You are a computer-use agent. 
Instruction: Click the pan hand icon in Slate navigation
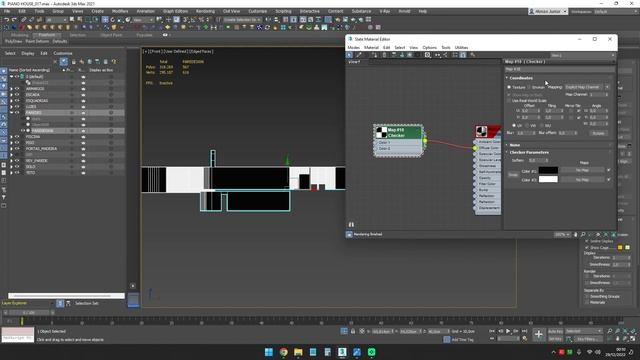[x=576, y=235]
